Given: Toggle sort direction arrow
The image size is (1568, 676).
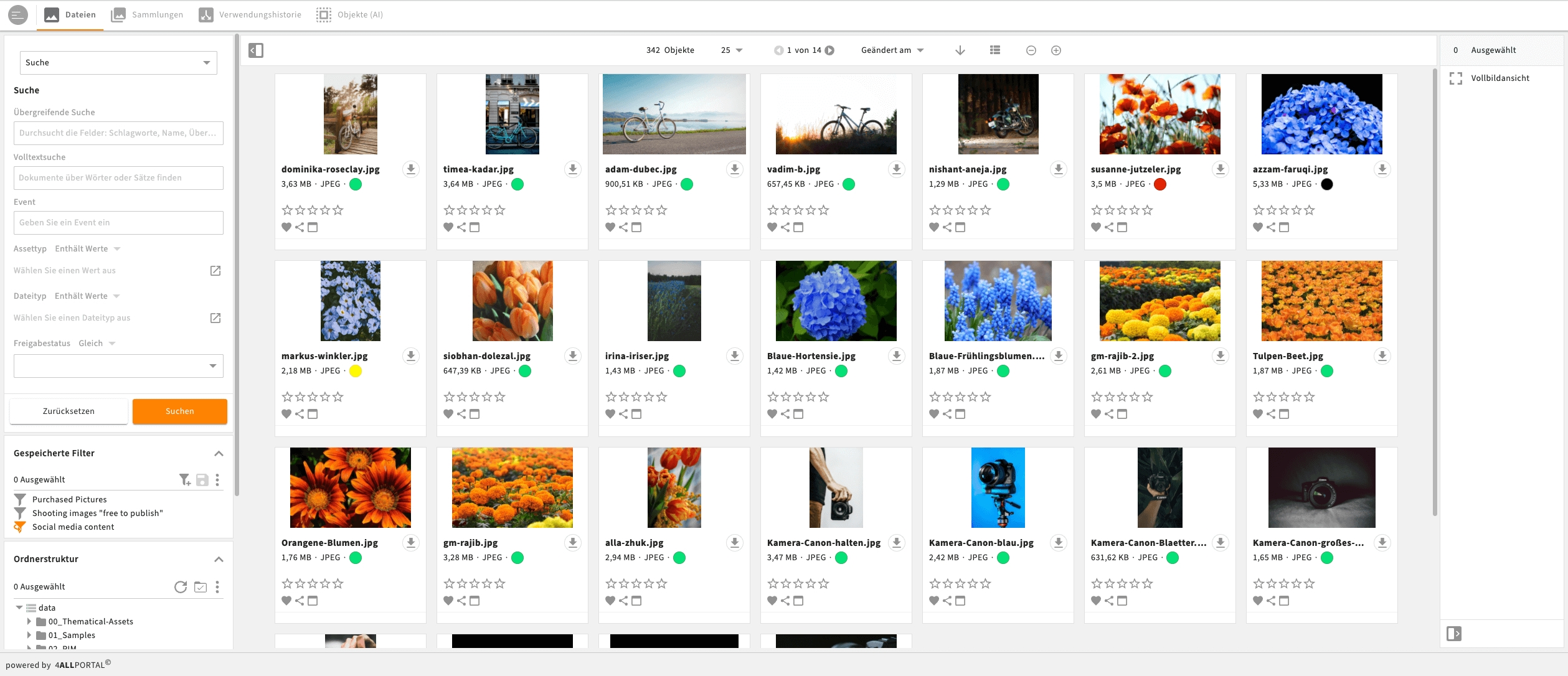Looking at the screenshot, I should tap(960, 50).
